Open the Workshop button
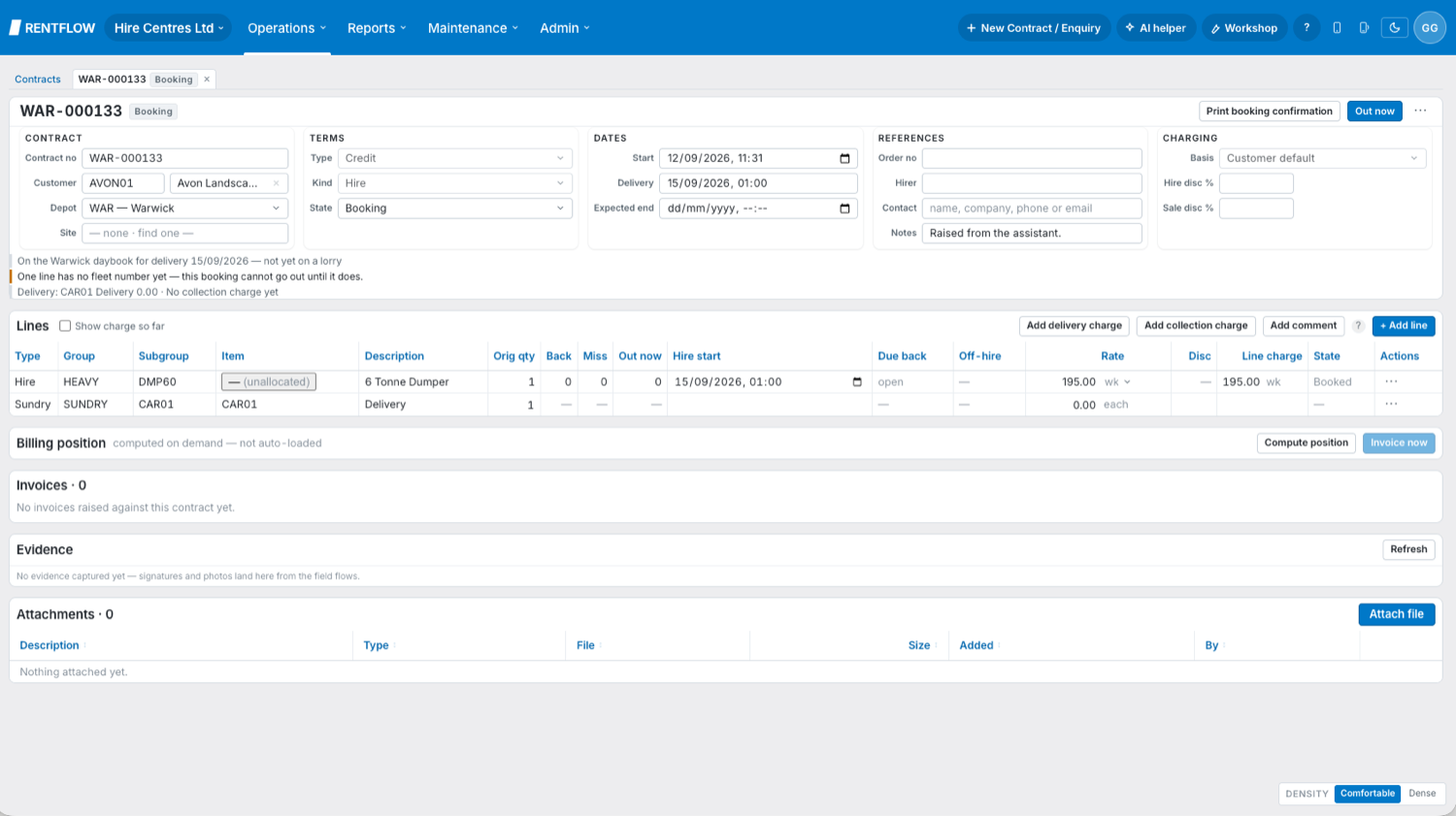 1244,28
